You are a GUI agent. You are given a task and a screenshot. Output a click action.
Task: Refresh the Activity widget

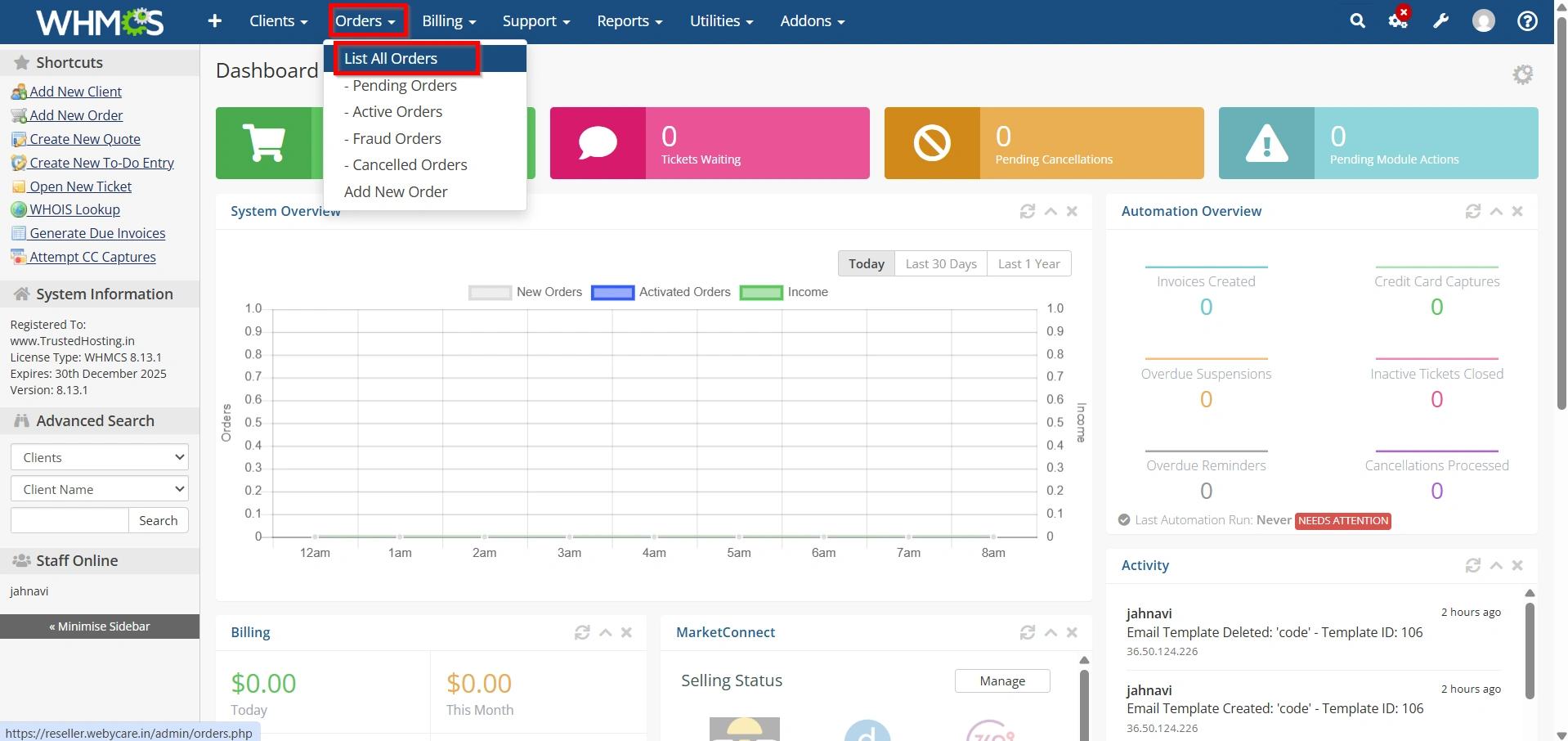tap(1473, 565)
